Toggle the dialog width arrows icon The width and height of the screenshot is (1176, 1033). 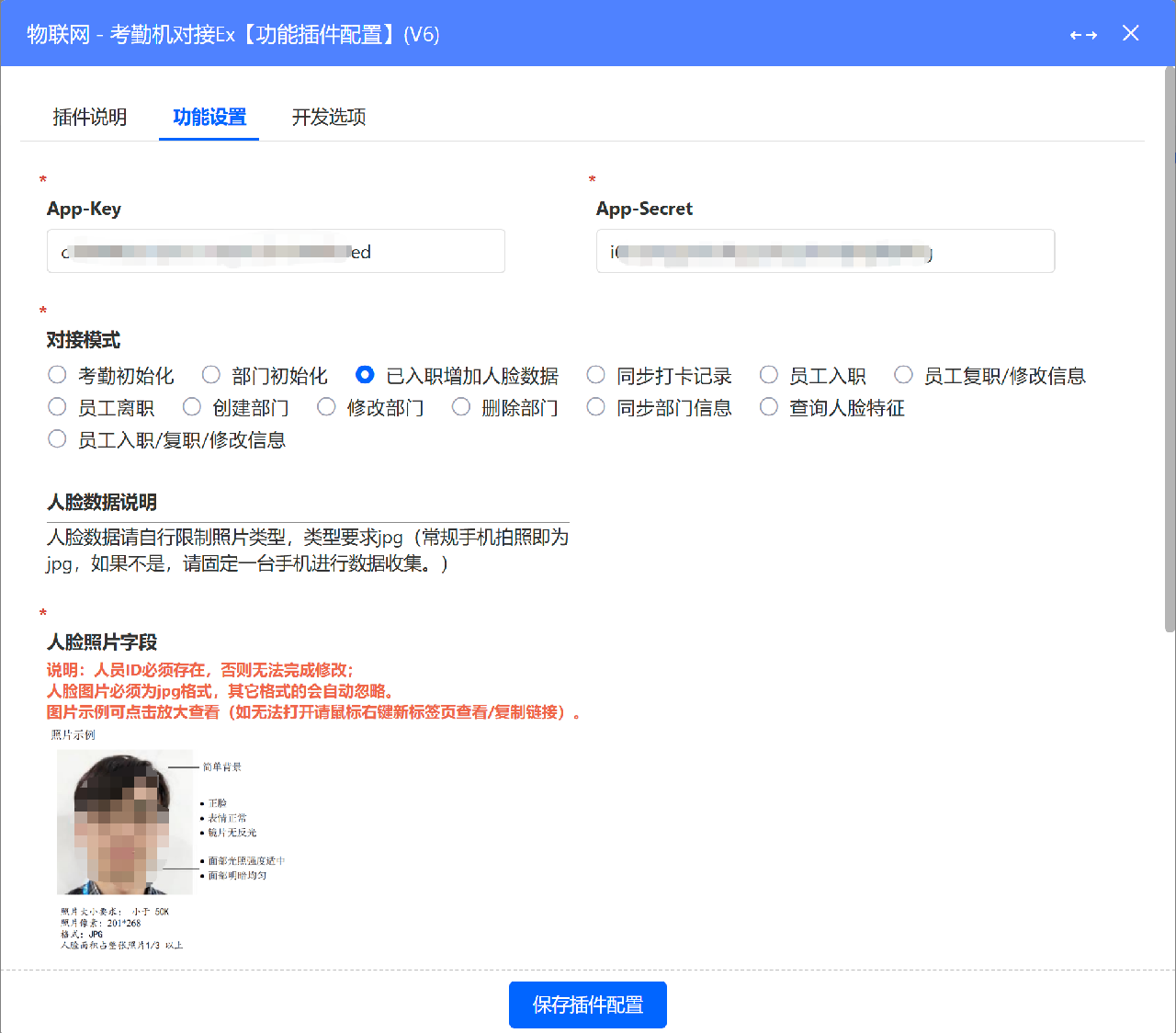[x=1083, y=35]
